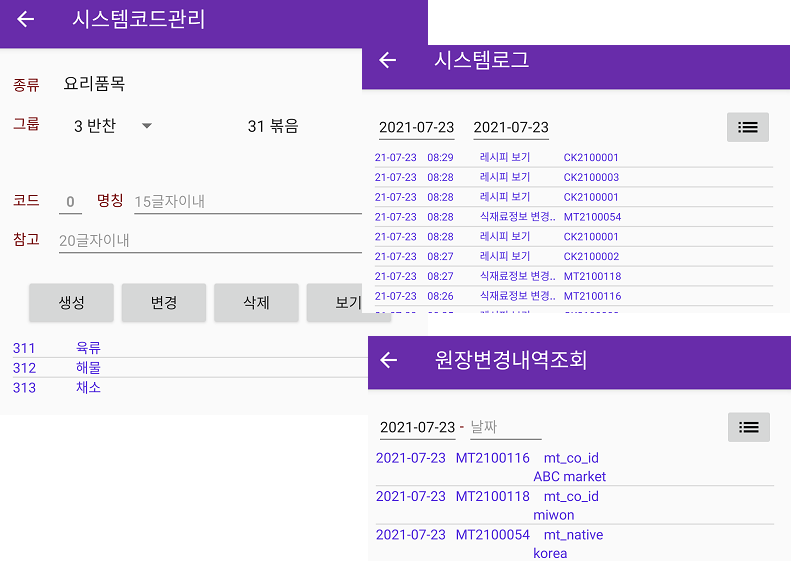Focus the 코드 number input field

[70, 202]
